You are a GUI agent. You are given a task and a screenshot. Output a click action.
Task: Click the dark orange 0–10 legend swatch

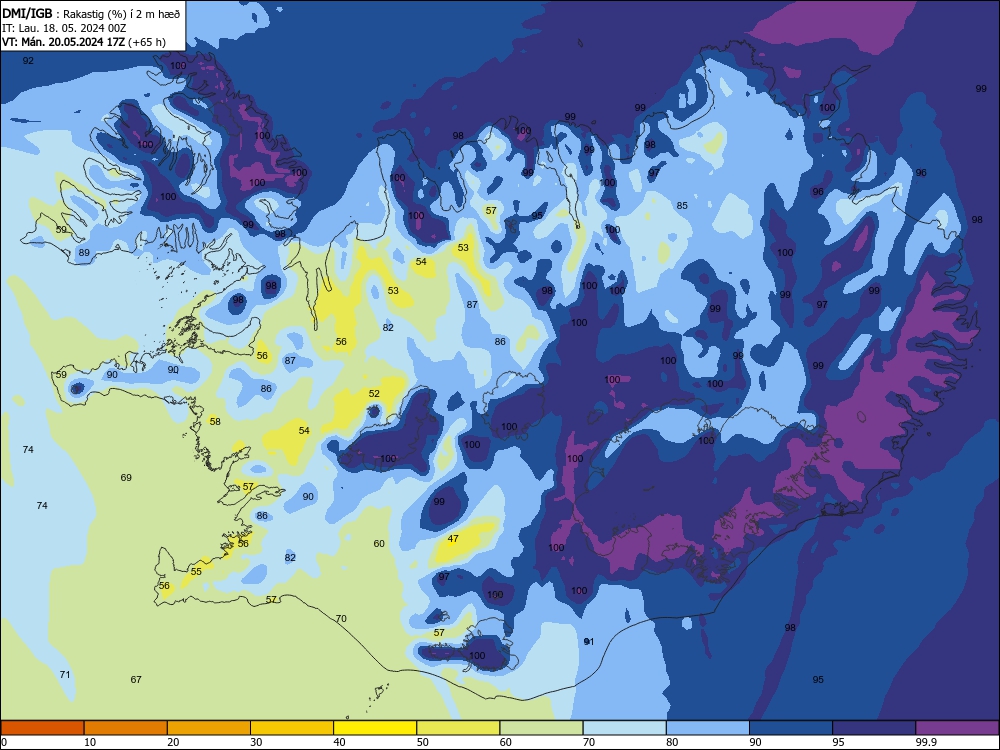coord(42,728)
